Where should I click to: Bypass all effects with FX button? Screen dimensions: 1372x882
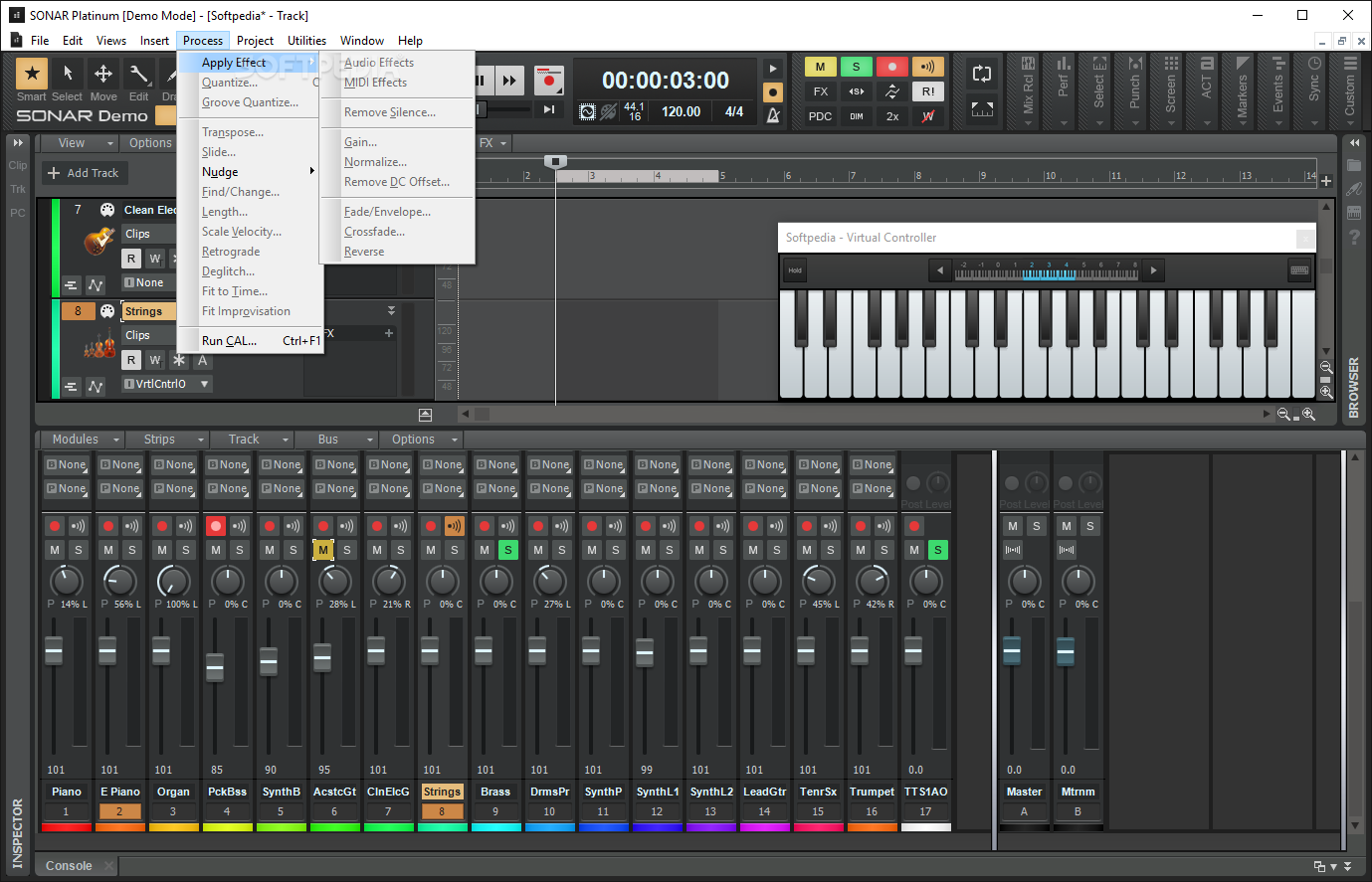820,91
